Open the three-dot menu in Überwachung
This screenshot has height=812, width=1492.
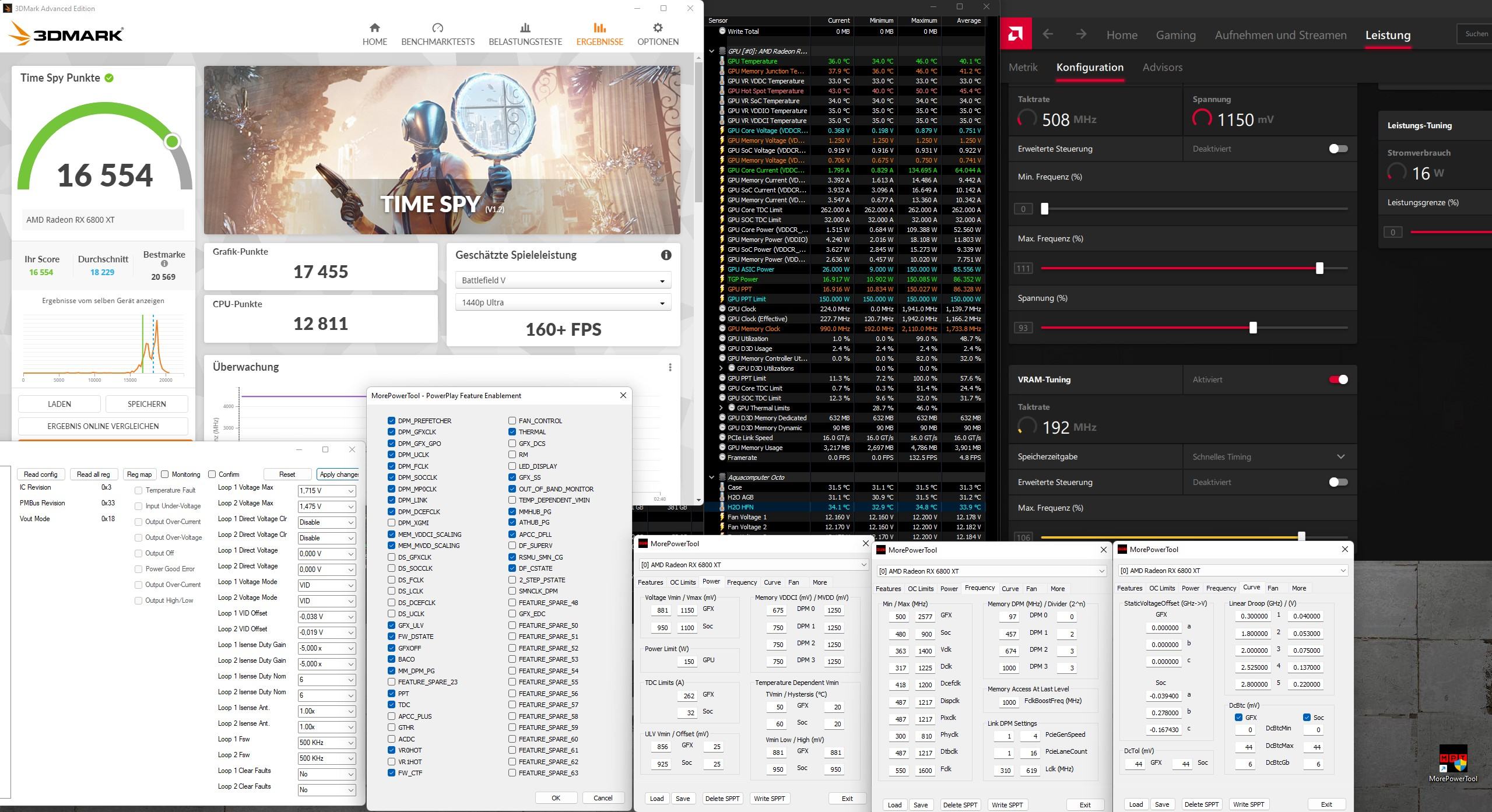pos(670,367)
